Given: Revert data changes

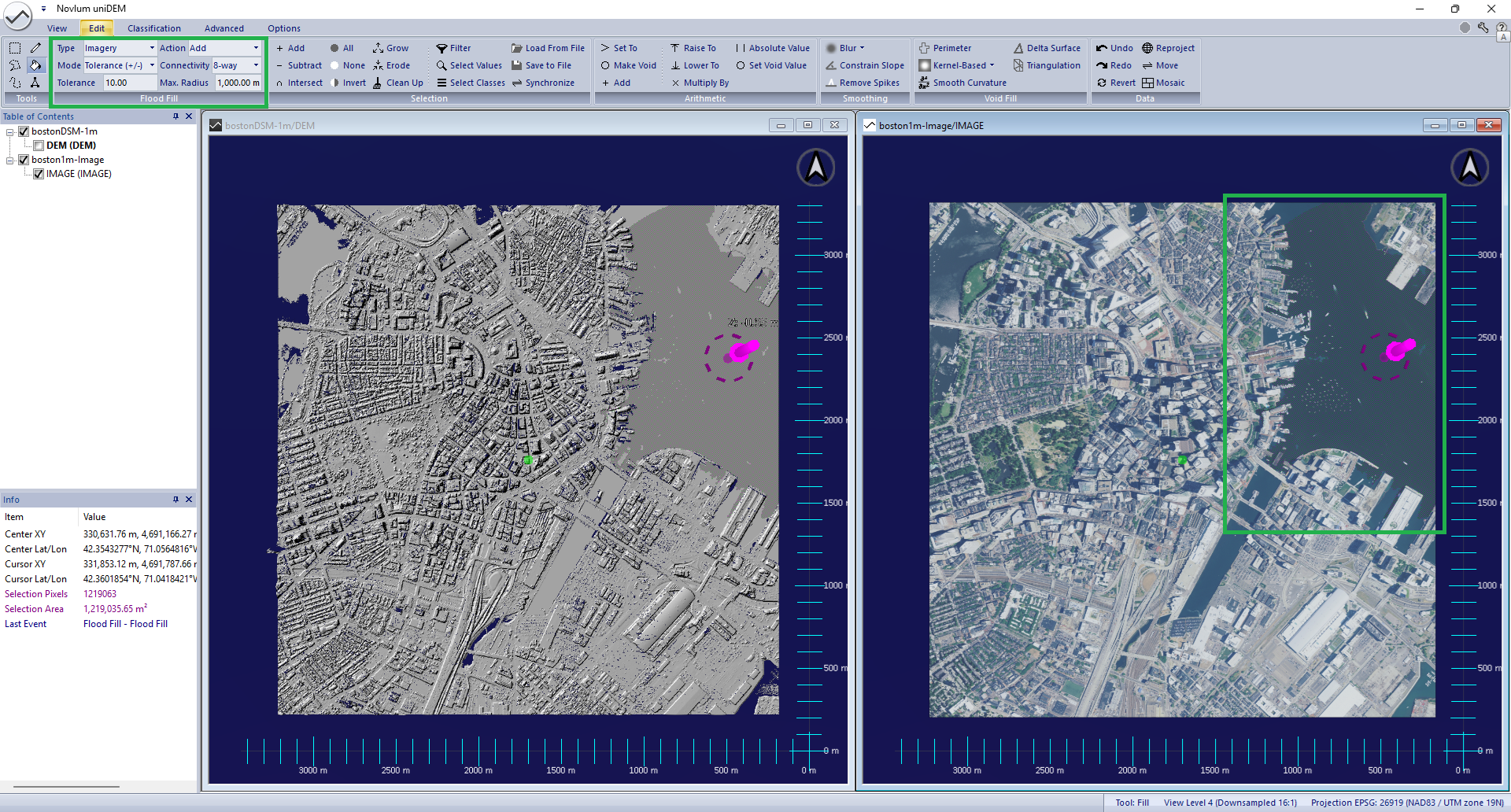Looking at the screenshot, I should pyautogui.click(x=1116, y=83).
